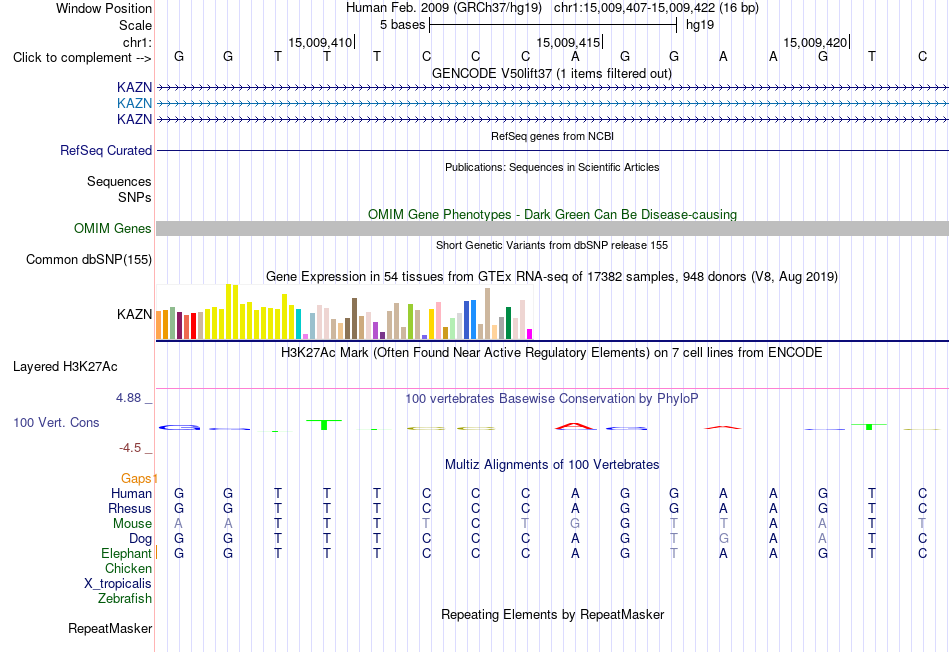Image resolution: width=950 pixels, height=652 pixels.
Task: Select the RefSeq Curated track label
Action: [105, 150]
